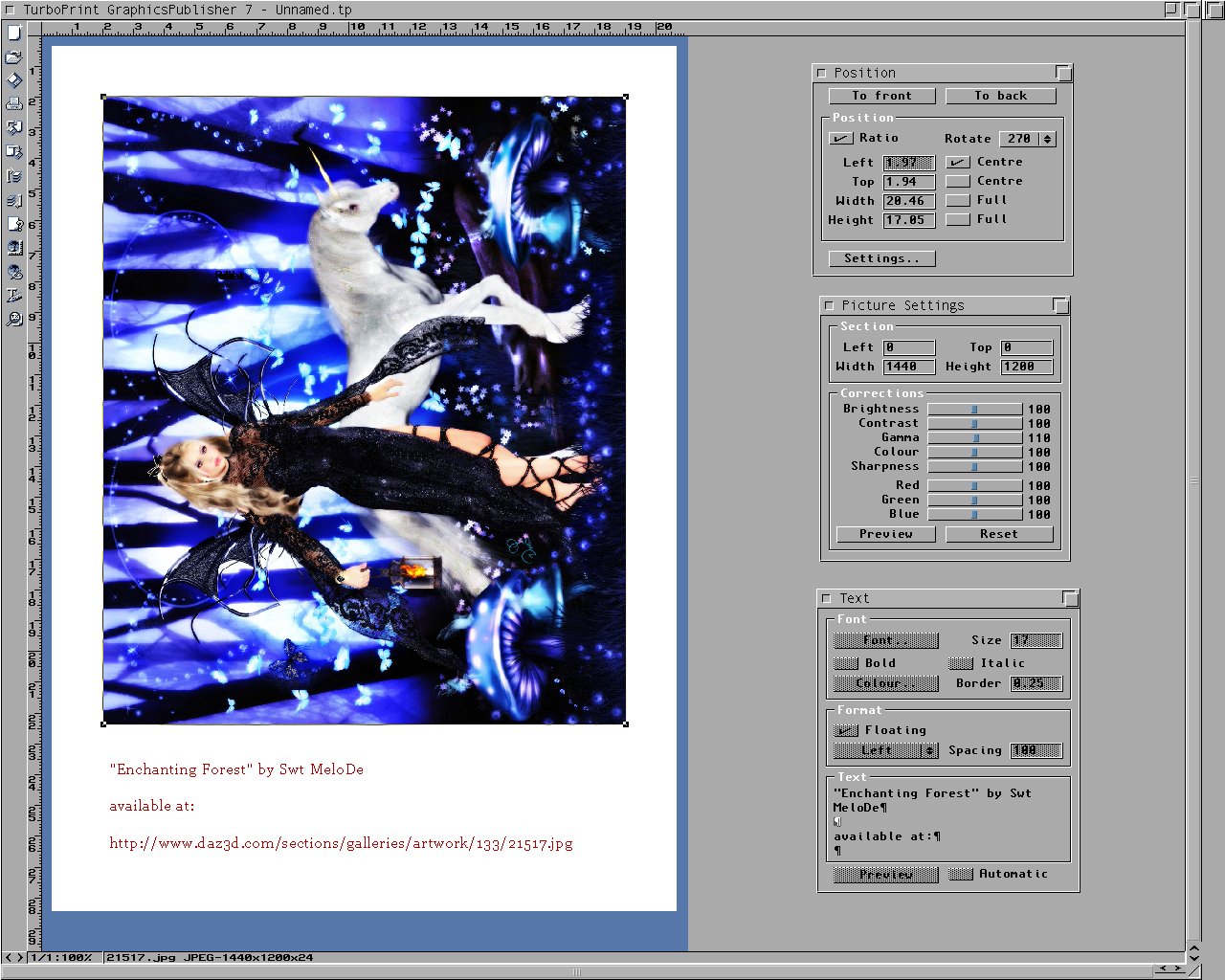Click the Position Height field 17.05
Screen dimensions: 1225x980
pos(909,220)
